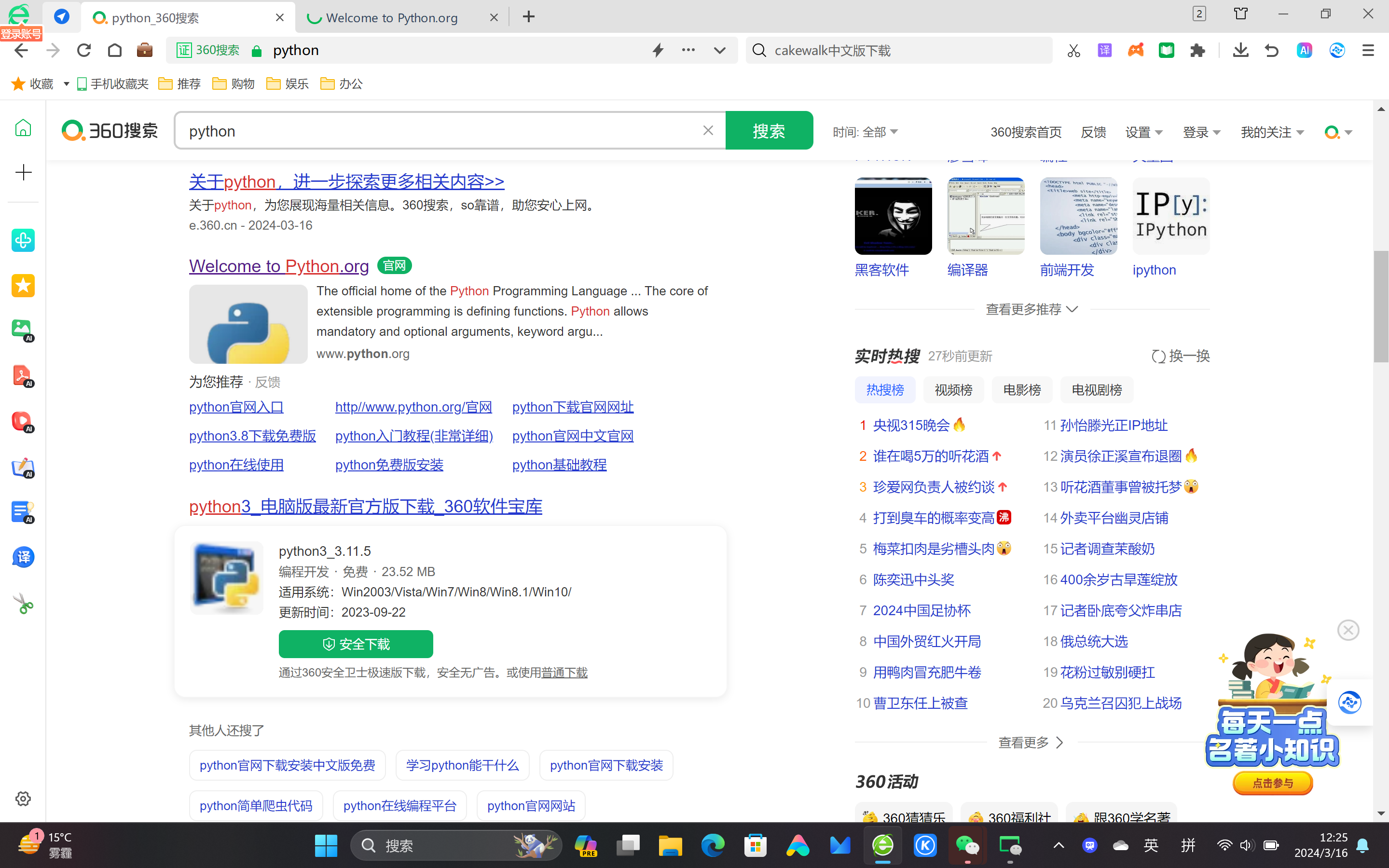The height and width of the screenshot is (868, 1389).
Task: Open the sidebar translate icon
Action: (x=23, y=557)
